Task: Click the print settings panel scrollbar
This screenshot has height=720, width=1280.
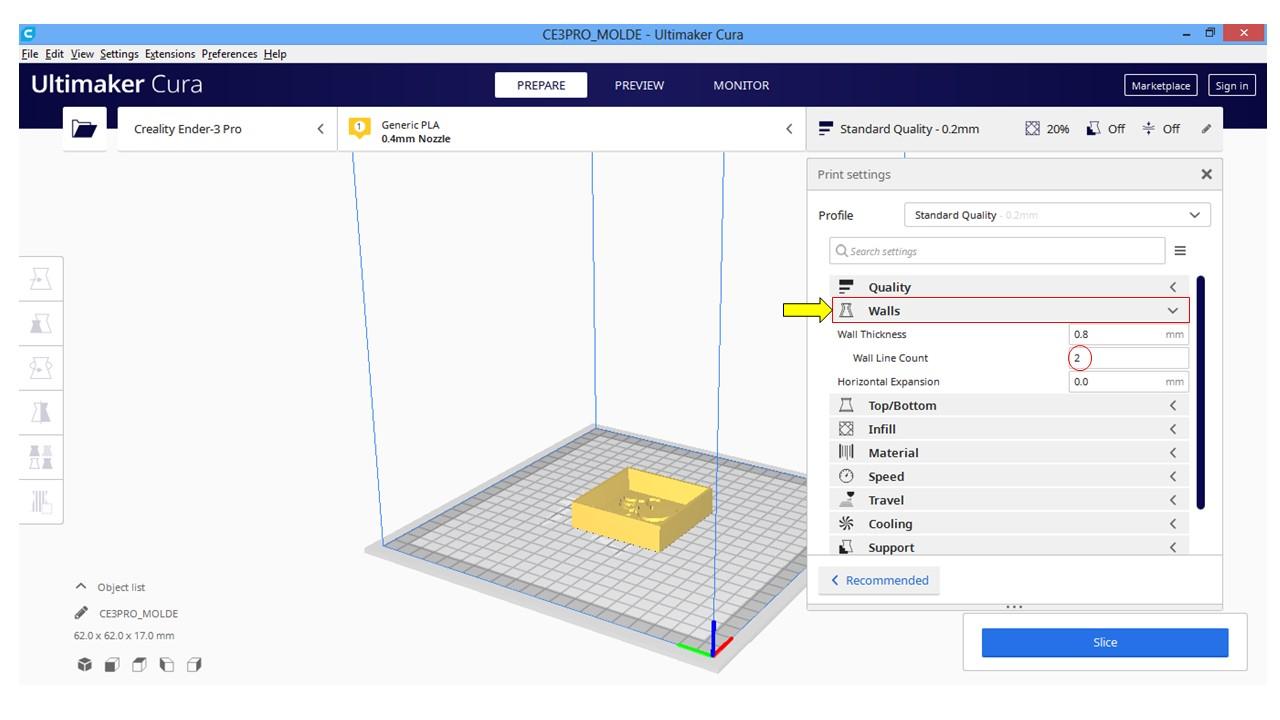Action: point(1200,393)
